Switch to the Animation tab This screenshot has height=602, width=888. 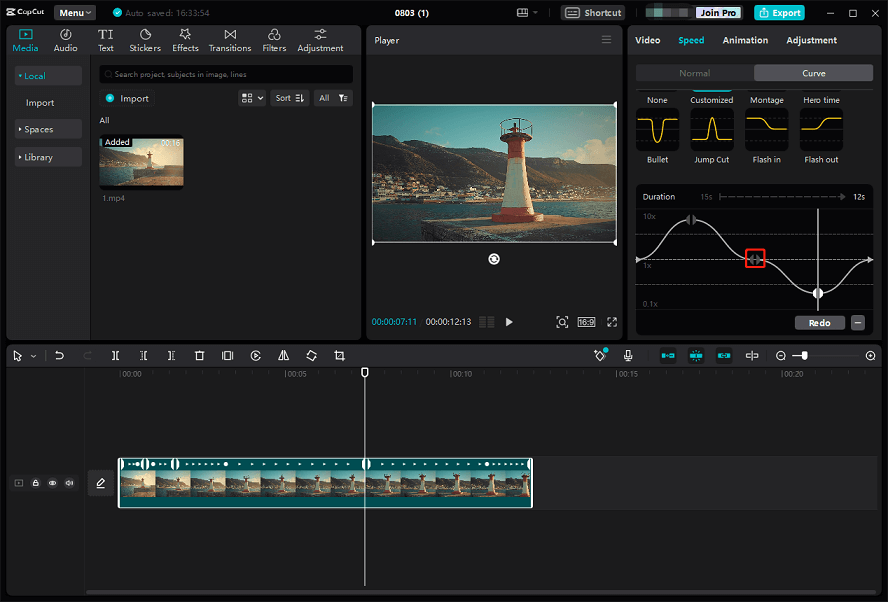pos(745,40)
